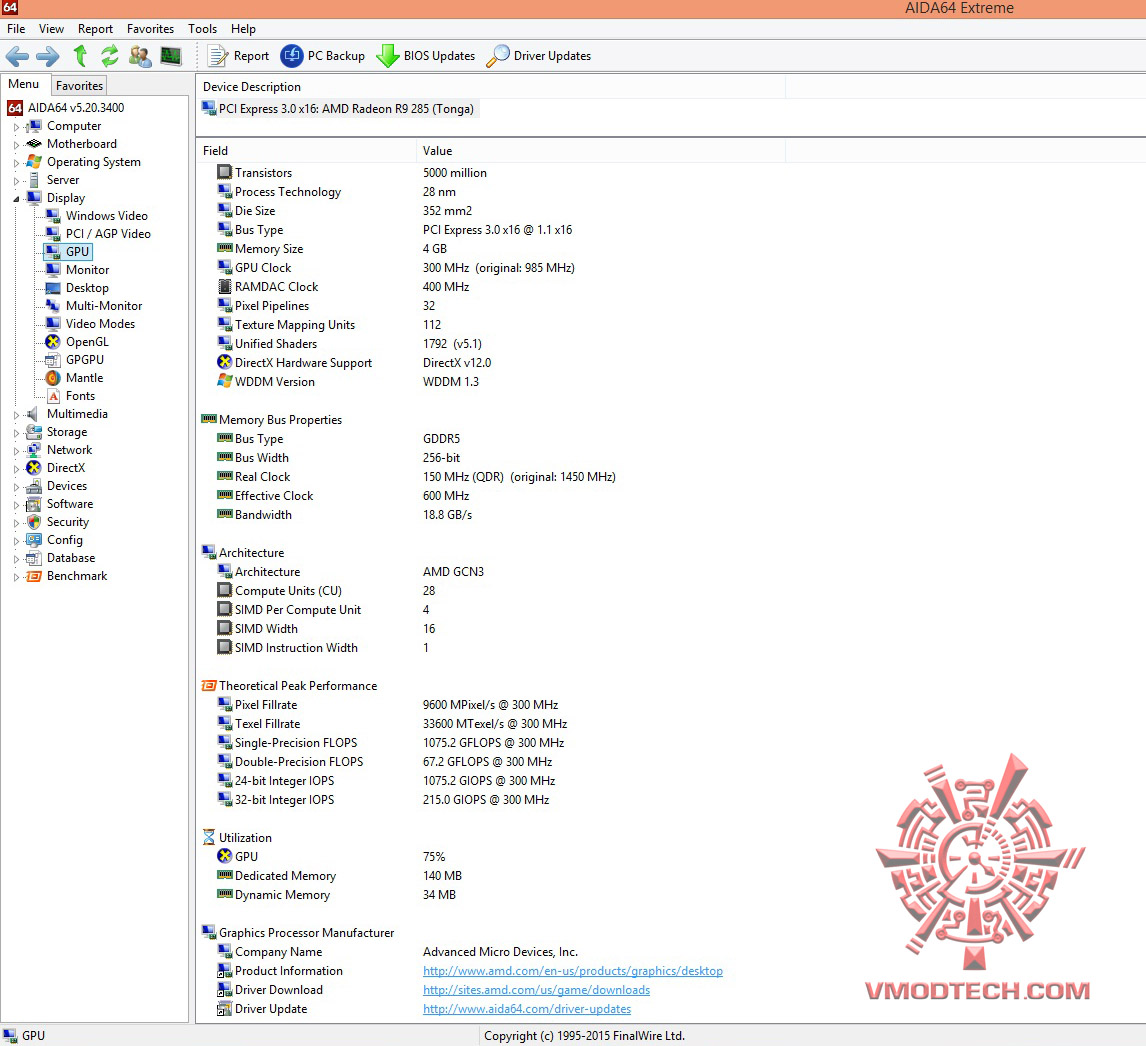Select PCI Express 3.0 x16 Radeon R9 285 device
Screen dimensions: 1146x1046
pos(339,109)
